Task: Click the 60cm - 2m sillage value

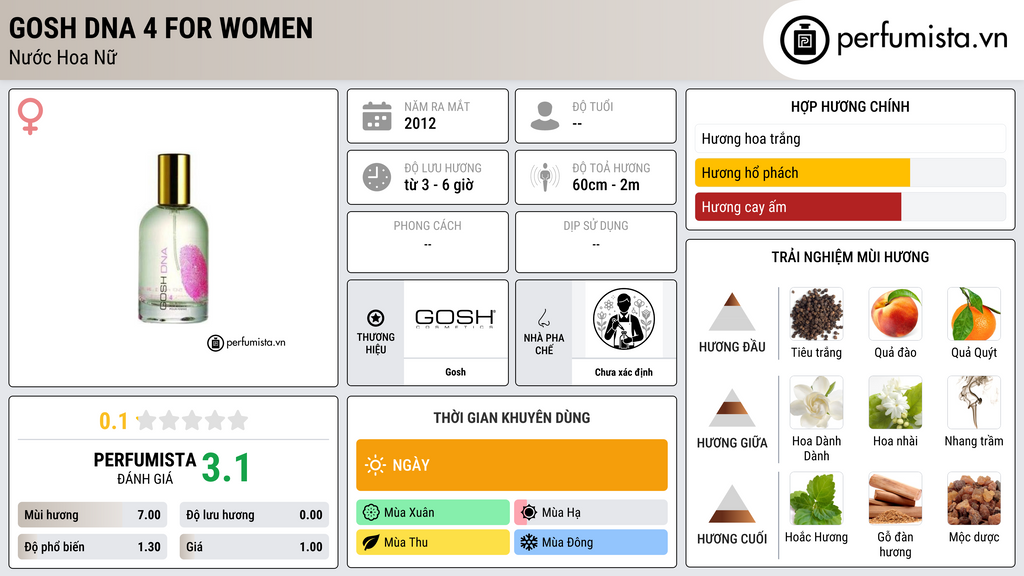Action: [x=606, y=185]
